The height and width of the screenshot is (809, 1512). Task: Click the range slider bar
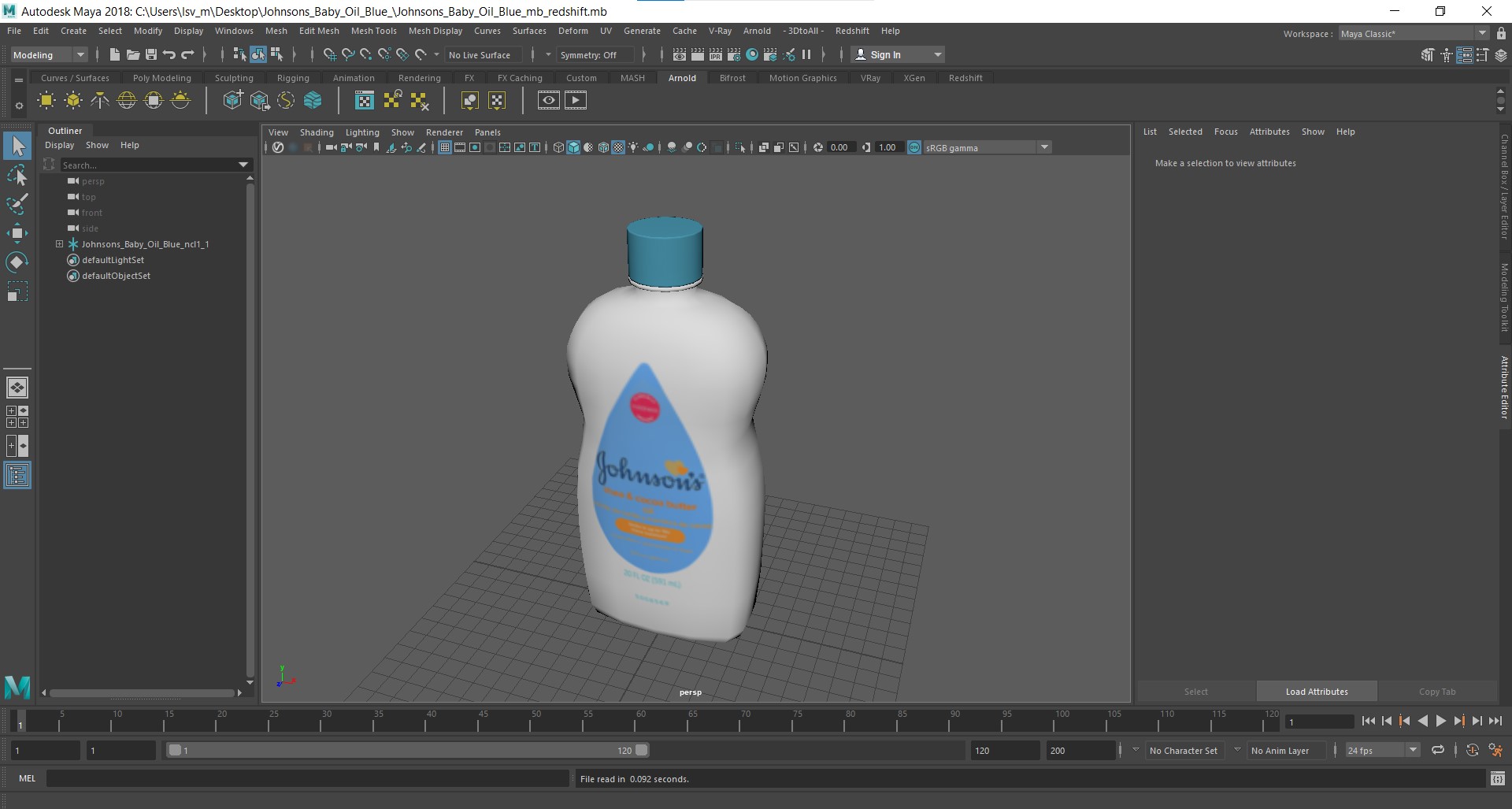pos(409,750)
